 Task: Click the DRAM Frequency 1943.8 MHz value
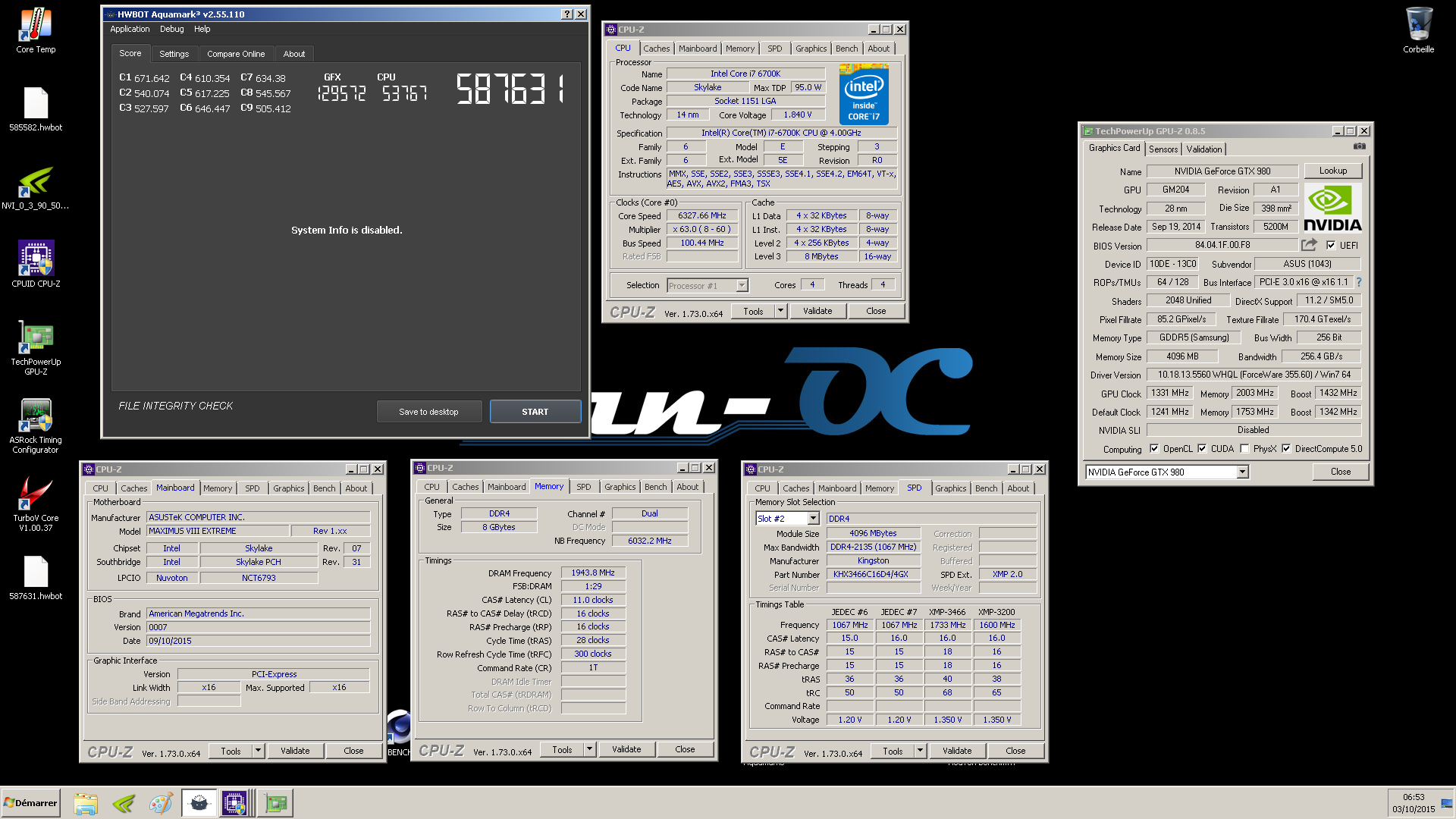point(593,573)
